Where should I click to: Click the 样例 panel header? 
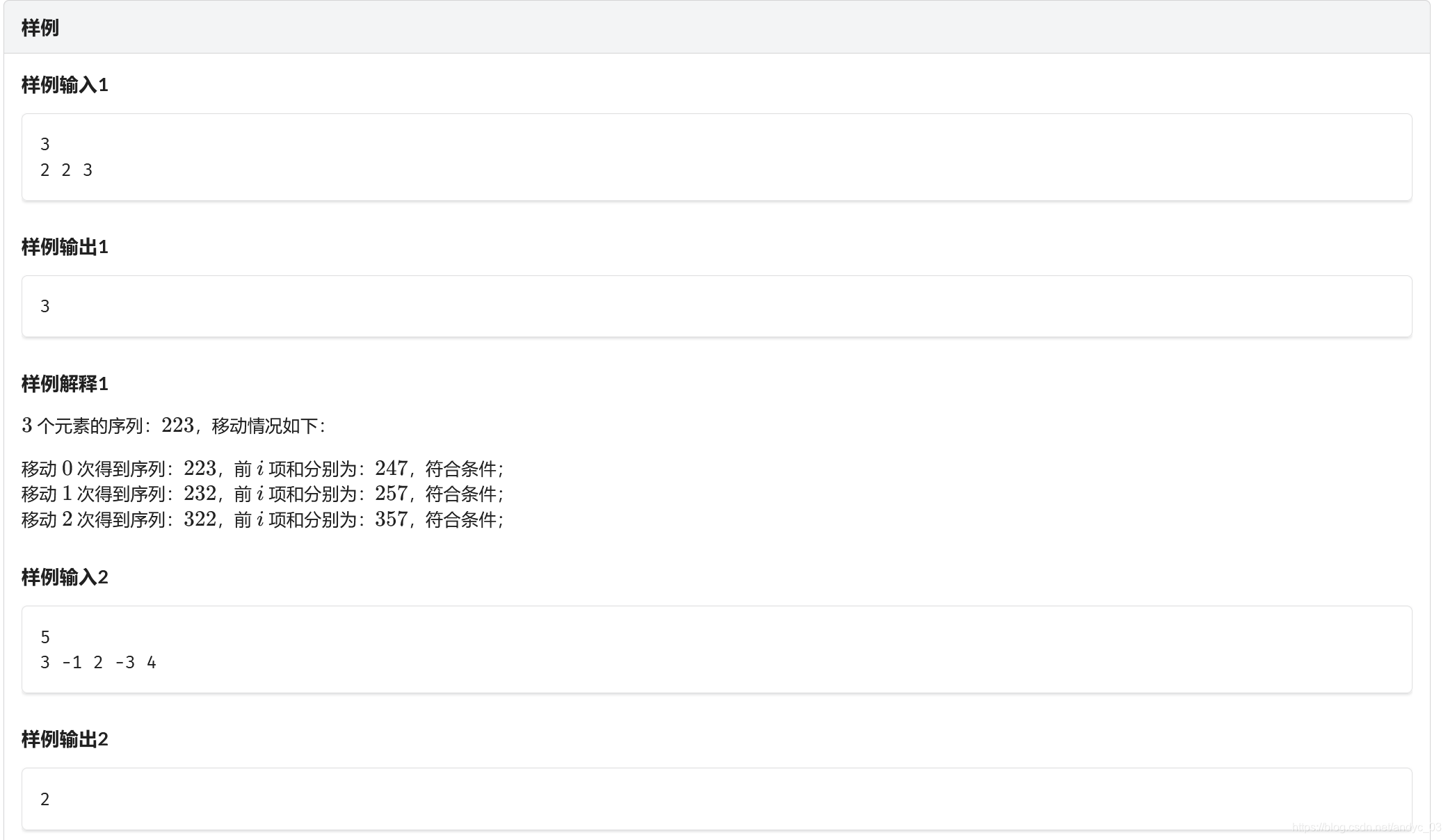tap(40, 28)
